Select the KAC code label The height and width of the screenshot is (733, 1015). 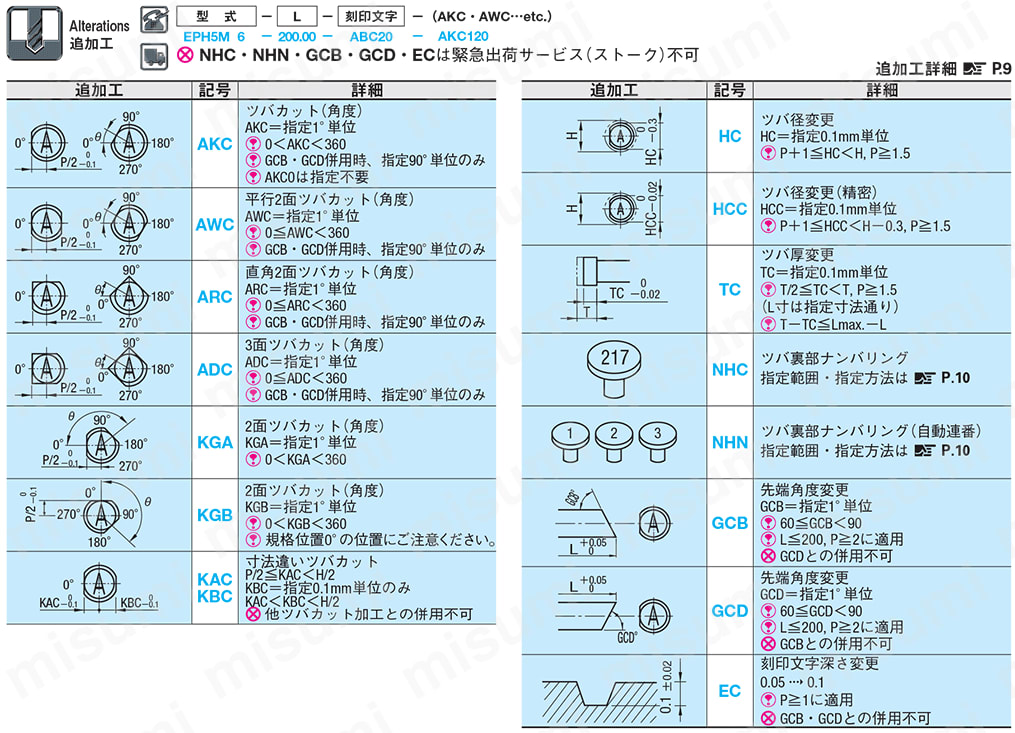point(215,579)
